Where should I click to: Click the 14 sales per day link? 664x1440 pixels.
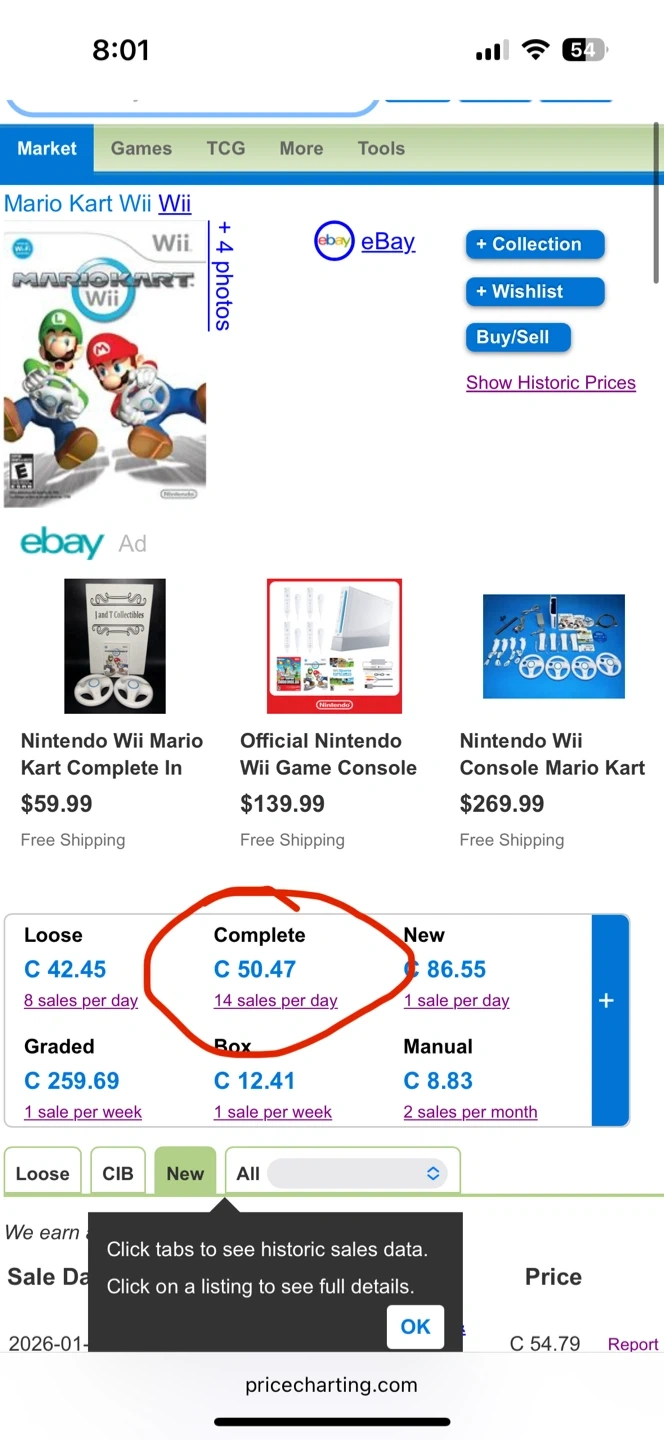pos(276,1000)
